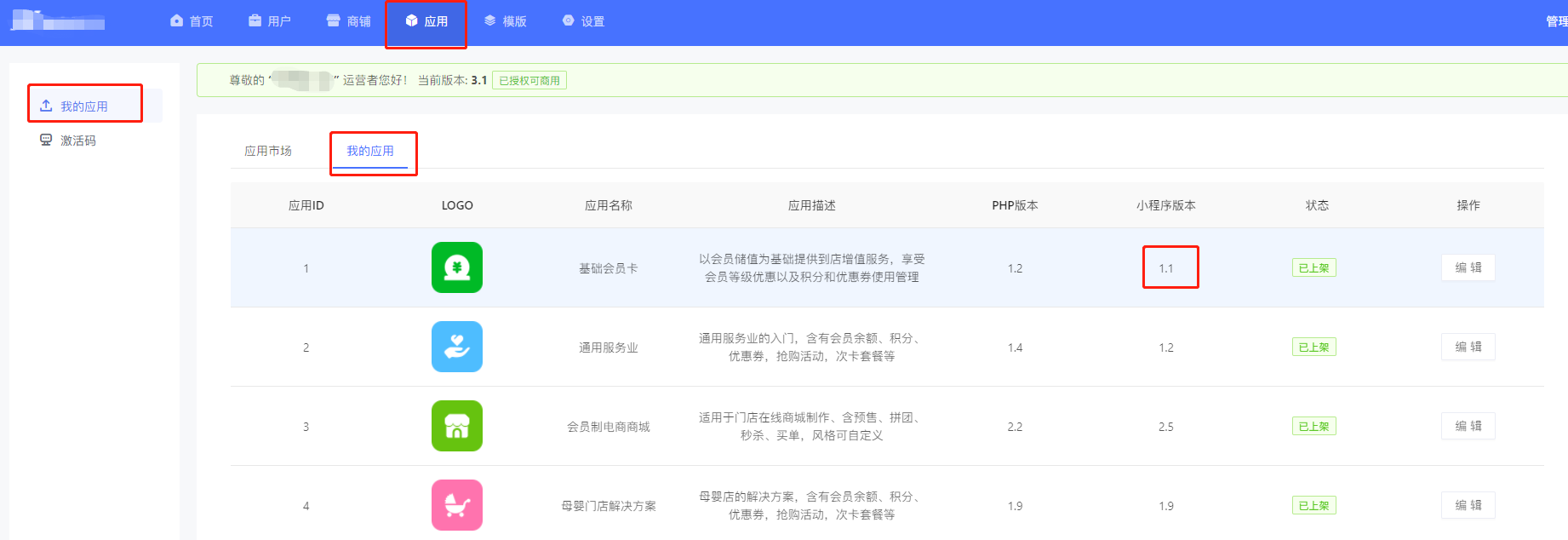Click the 会员制电商商城 shop logo
This screenshot has width=1568, height=540.
457,426
